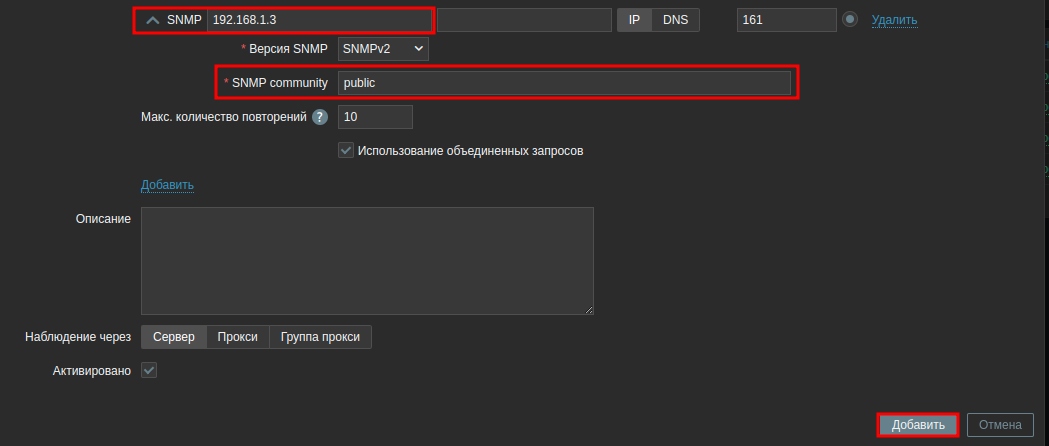Open the Версия SNMP dropdown
This screenshot has width=1049, height=446.
[383, 48]
